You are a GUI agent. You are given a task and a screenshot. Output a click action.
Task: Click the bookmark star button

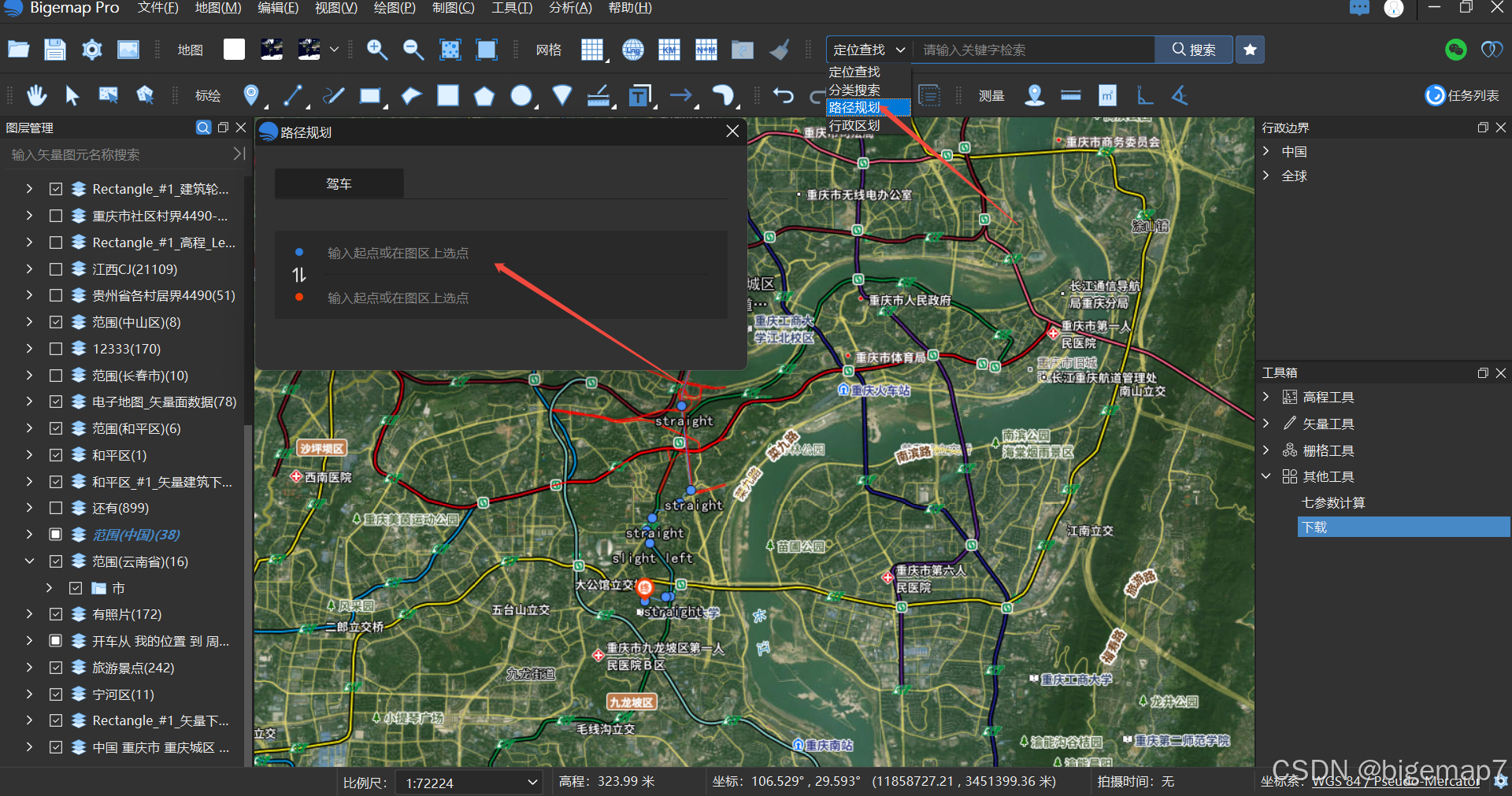tap(1250, 50)
